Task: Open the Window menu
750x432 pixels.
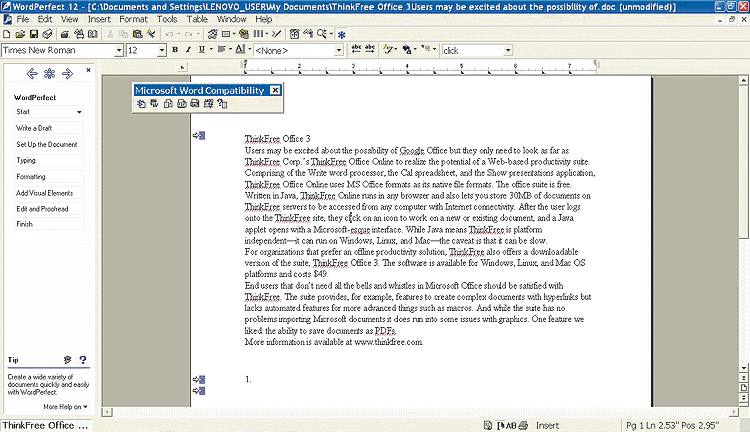Action: coord(232,19)
